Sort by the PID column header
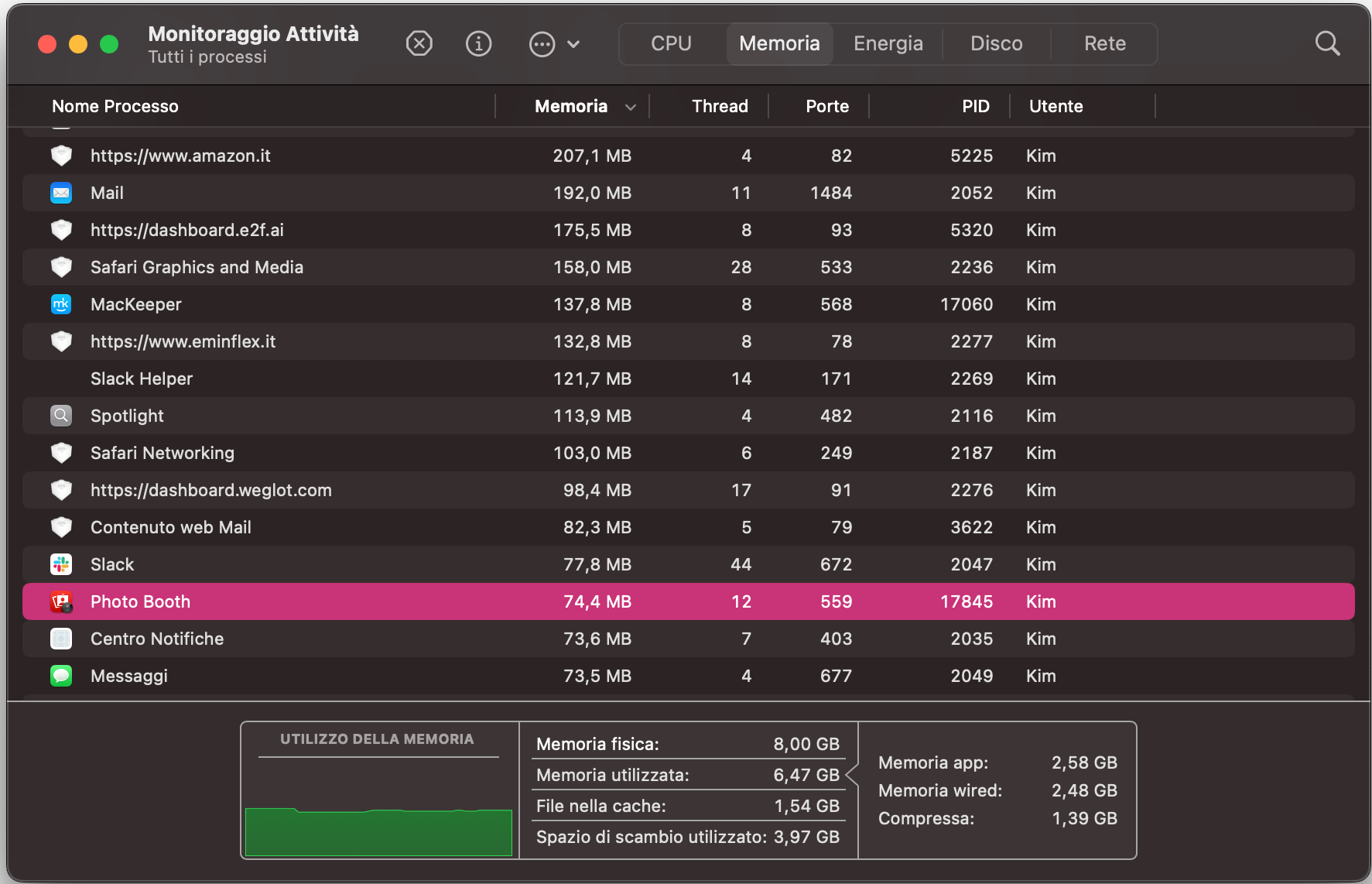The image size is (1372, 884). coord(976,106)
